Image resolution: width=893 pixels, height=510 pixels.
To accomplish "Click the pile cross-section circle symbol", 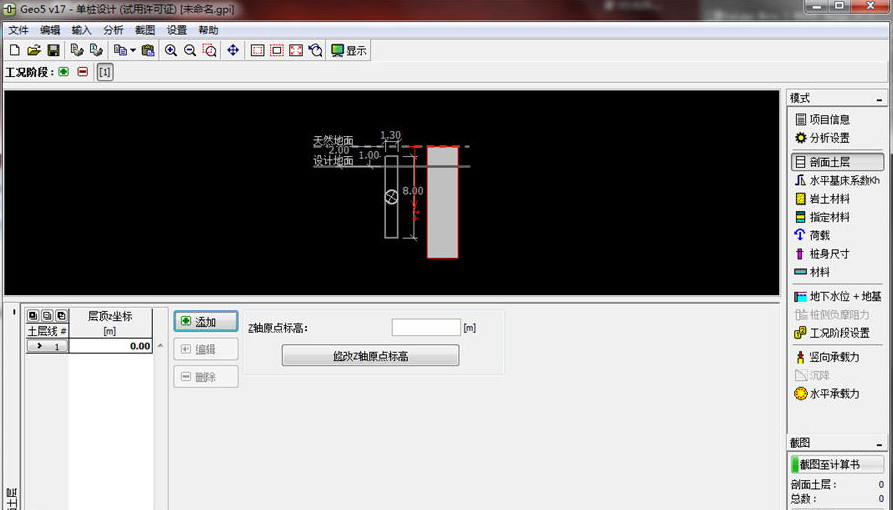I will (x=391, y=197).
